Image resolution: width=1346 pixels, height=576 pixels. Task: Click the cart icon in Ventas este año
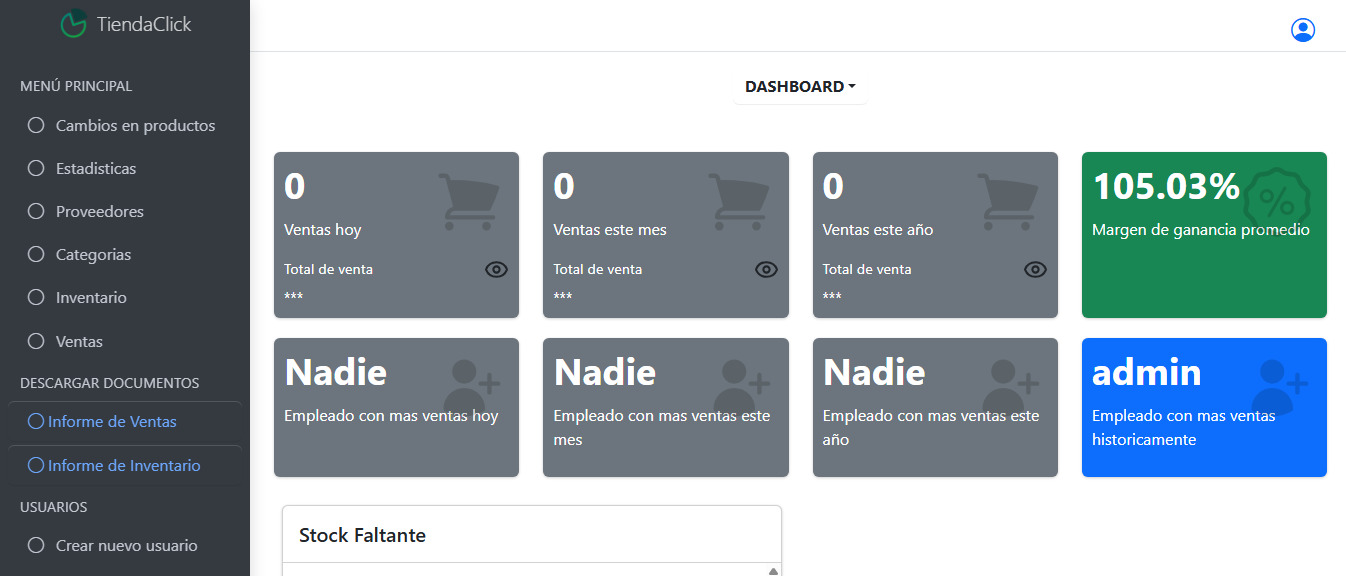tap(1007, 201)
